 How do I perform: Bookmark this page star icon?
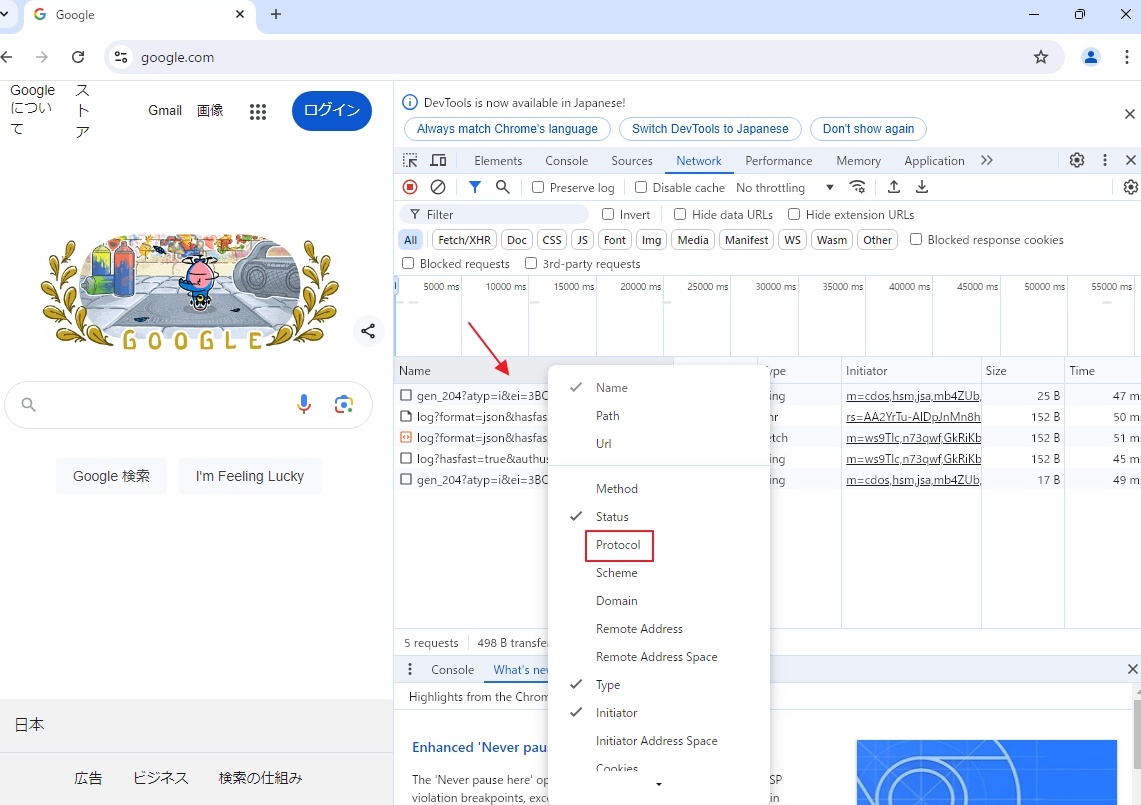tap(1041, 57)
